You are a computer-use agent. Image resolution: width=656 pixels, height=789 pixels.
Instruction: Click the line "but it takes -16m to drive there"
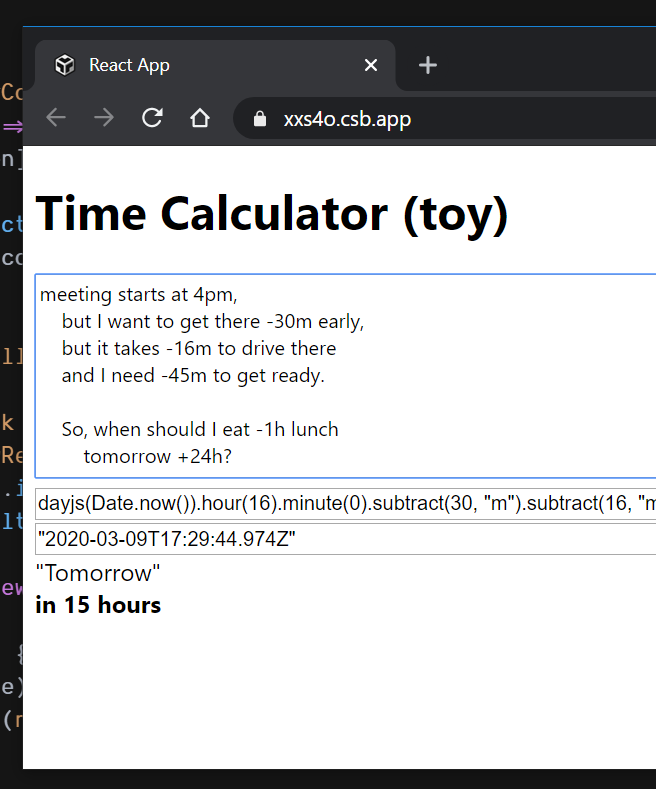tap(199, 348)
